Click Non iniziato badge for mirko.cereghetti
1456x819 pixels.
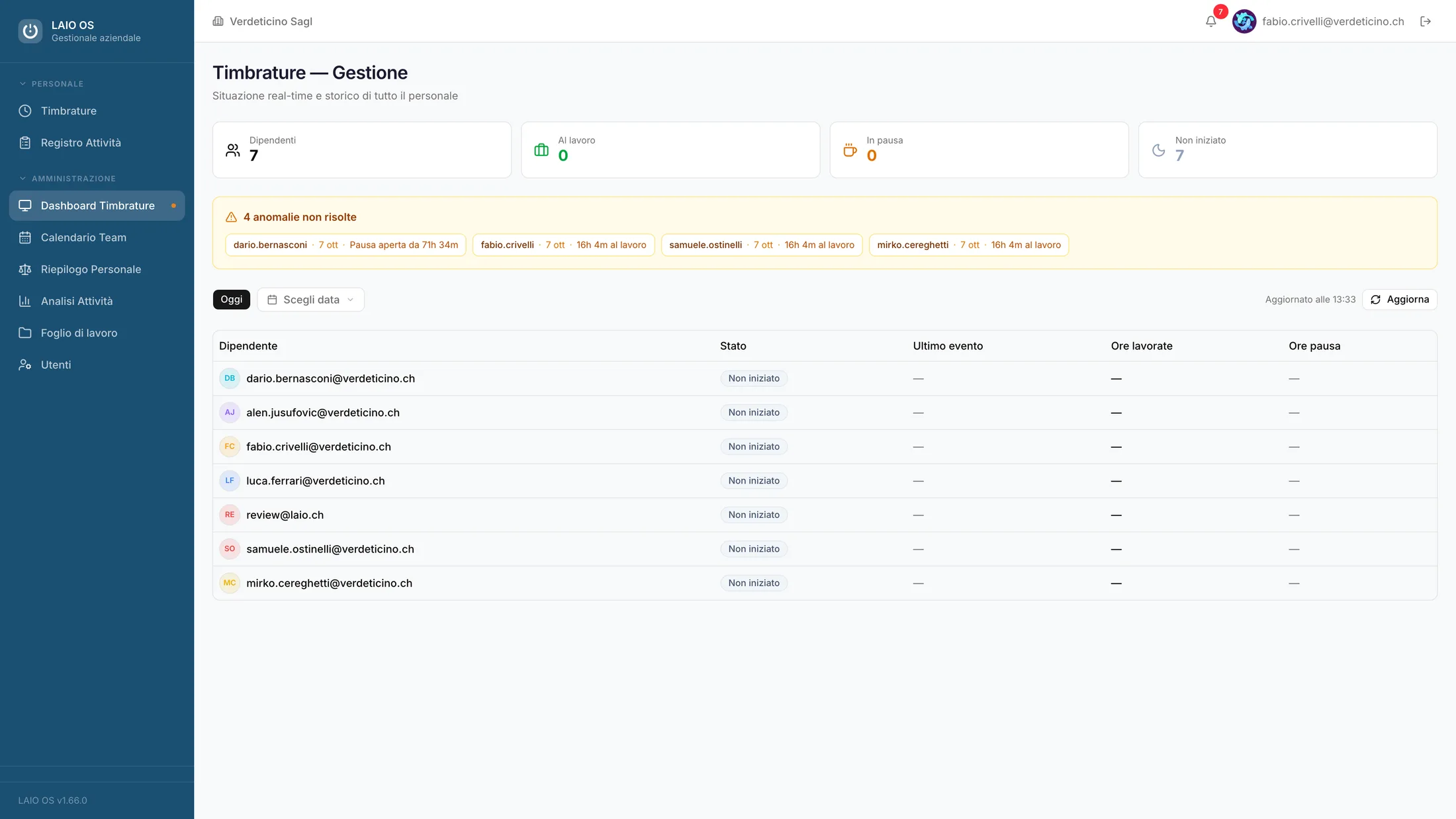[754, 583]
